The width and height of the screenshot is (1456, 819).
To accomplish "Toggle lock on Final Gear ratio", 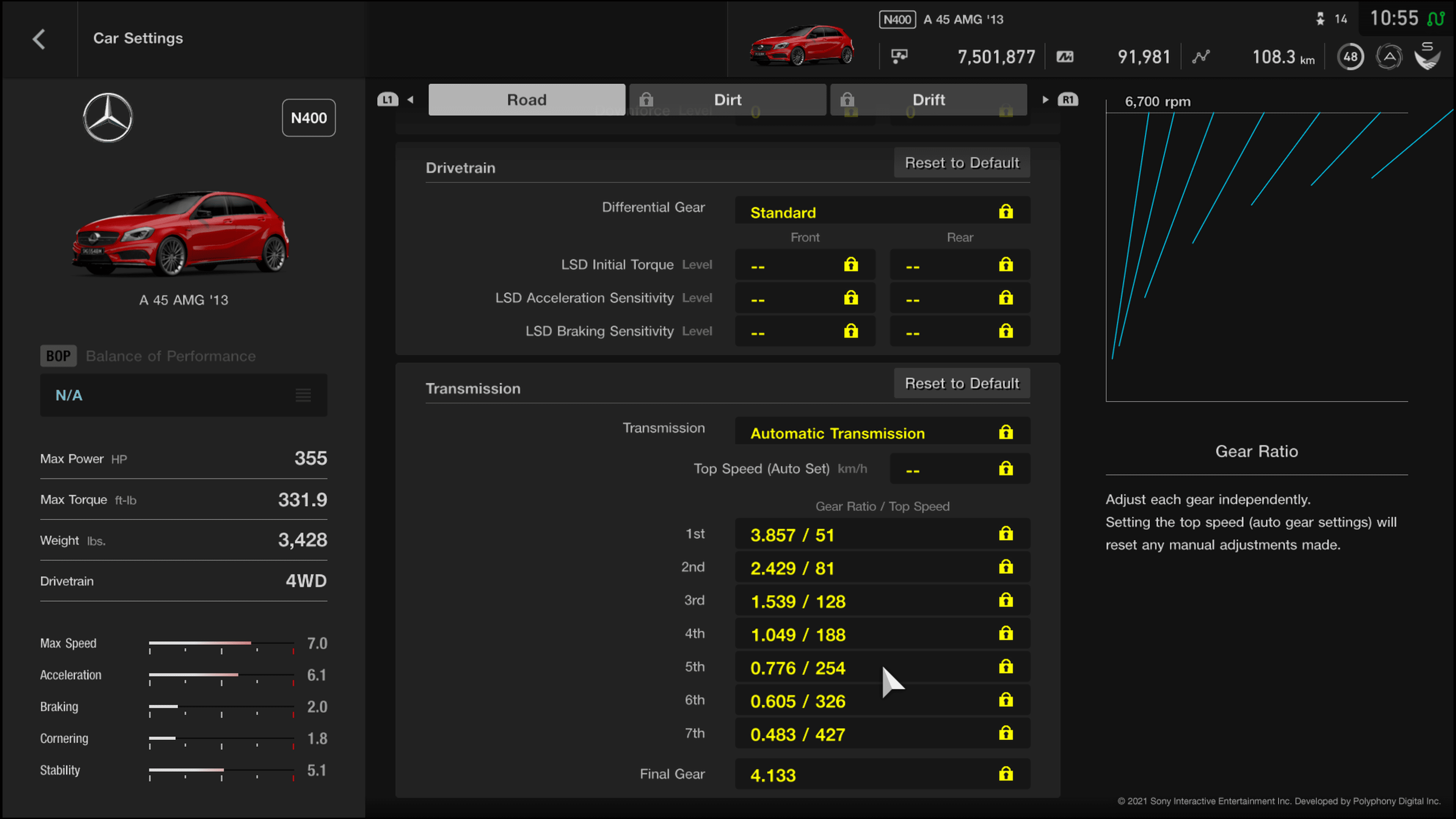I will pos(1006,773).
